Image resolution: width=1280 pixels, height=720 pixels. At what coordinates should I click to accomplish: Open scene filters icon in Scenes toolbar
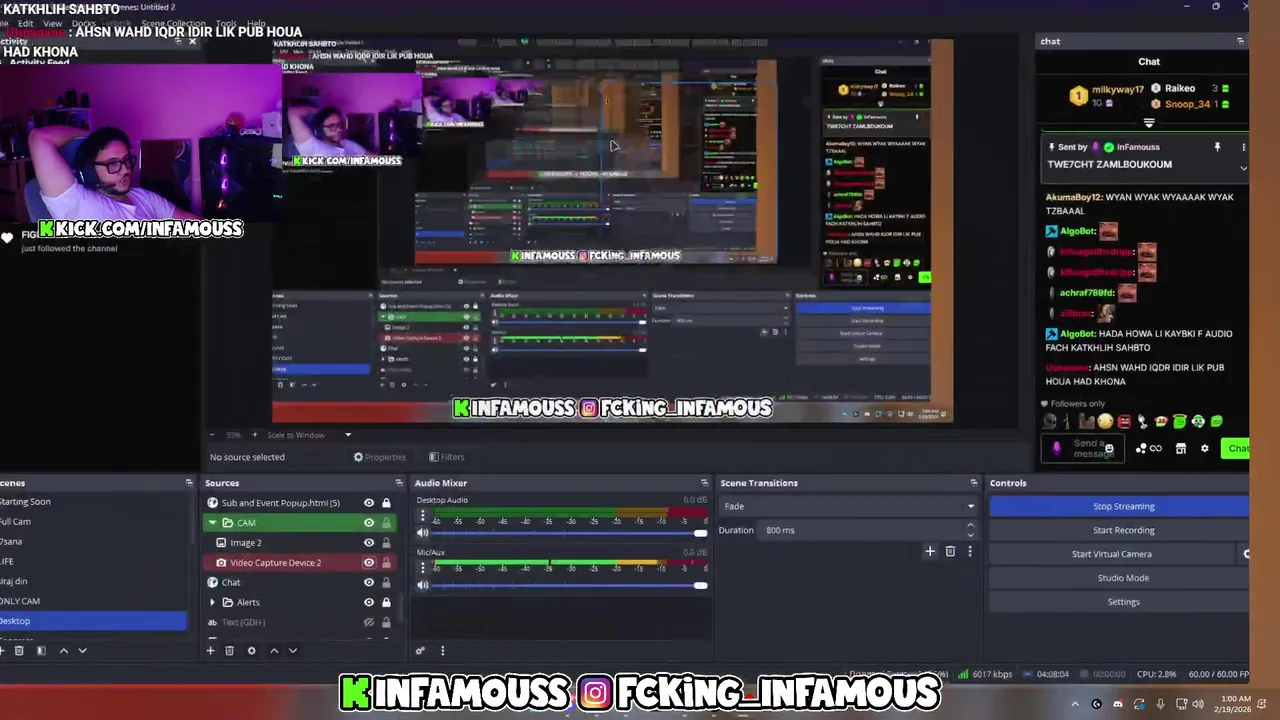(x=41, y=651)
